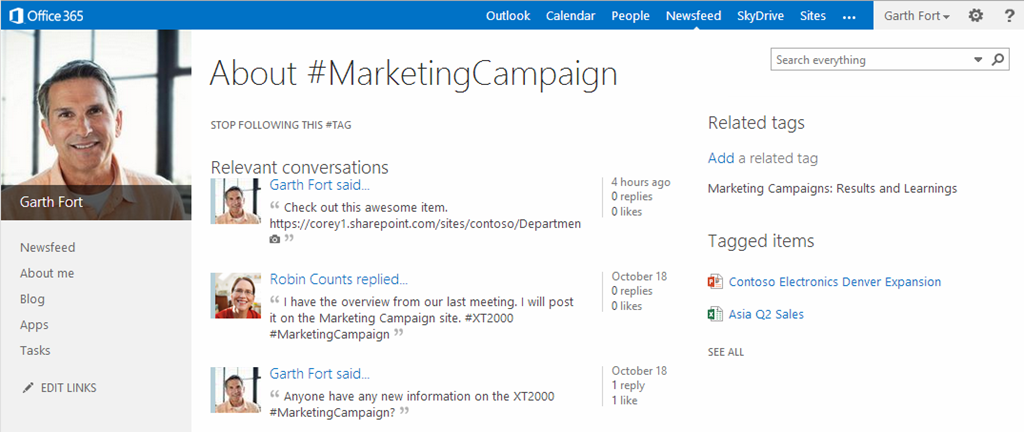
Task: Expand the search scope dropdown arrow
Action: [x=978, y=59]
